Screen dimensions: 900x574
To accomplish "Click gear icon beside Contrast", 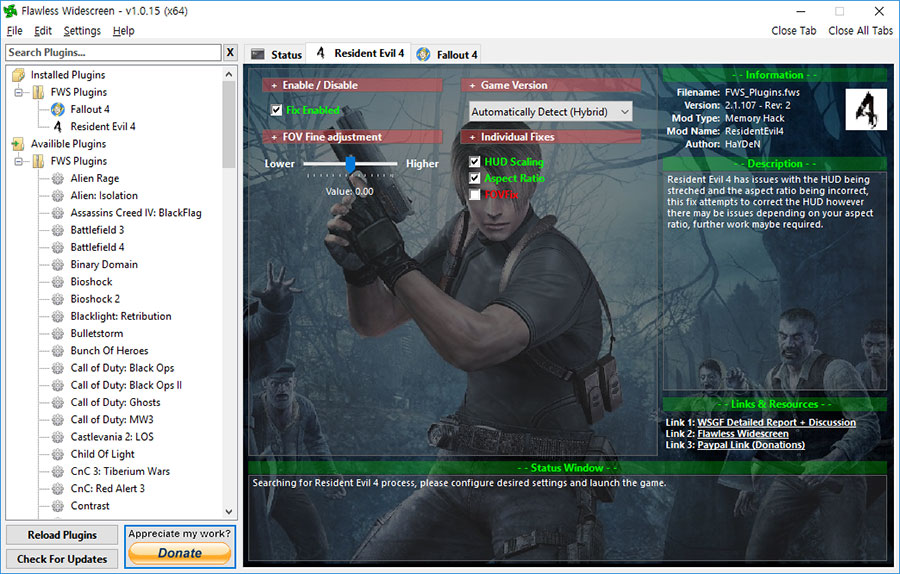I will (57, 506).
